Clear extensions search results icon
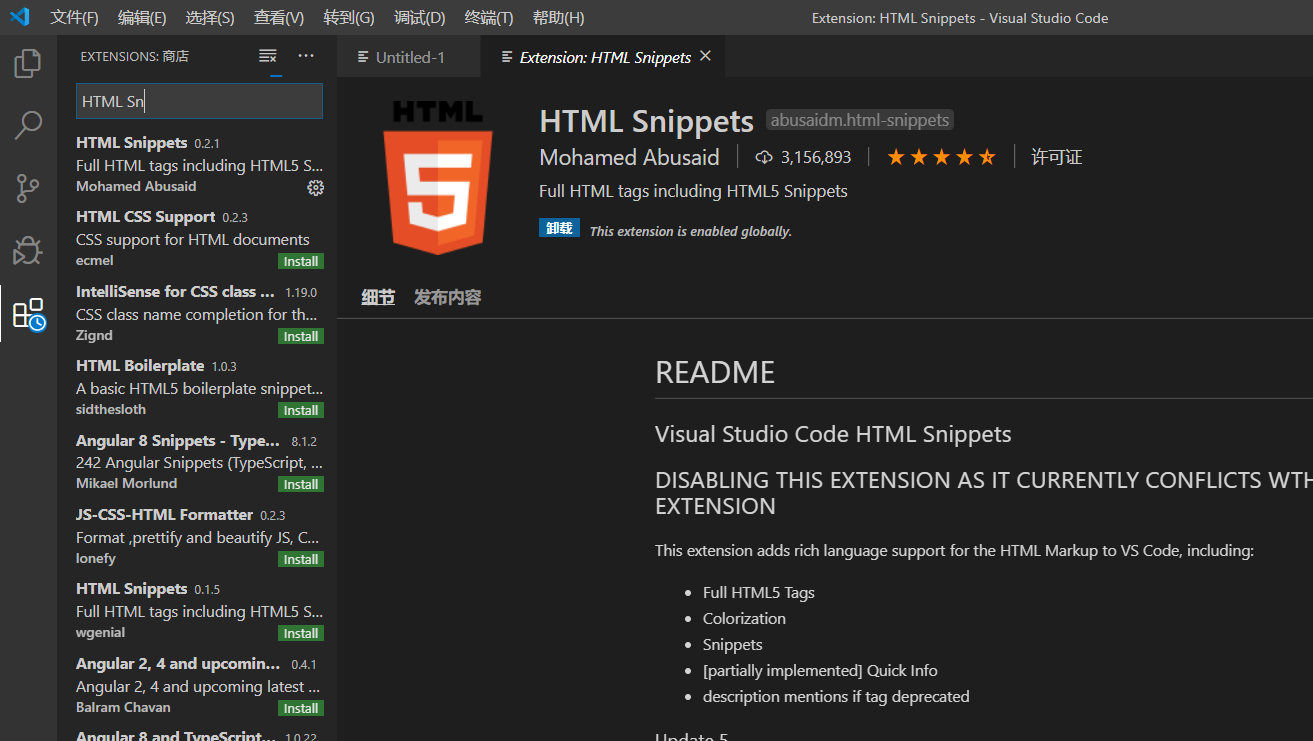The image size is (1313, 741). click(x=267, y=56)
